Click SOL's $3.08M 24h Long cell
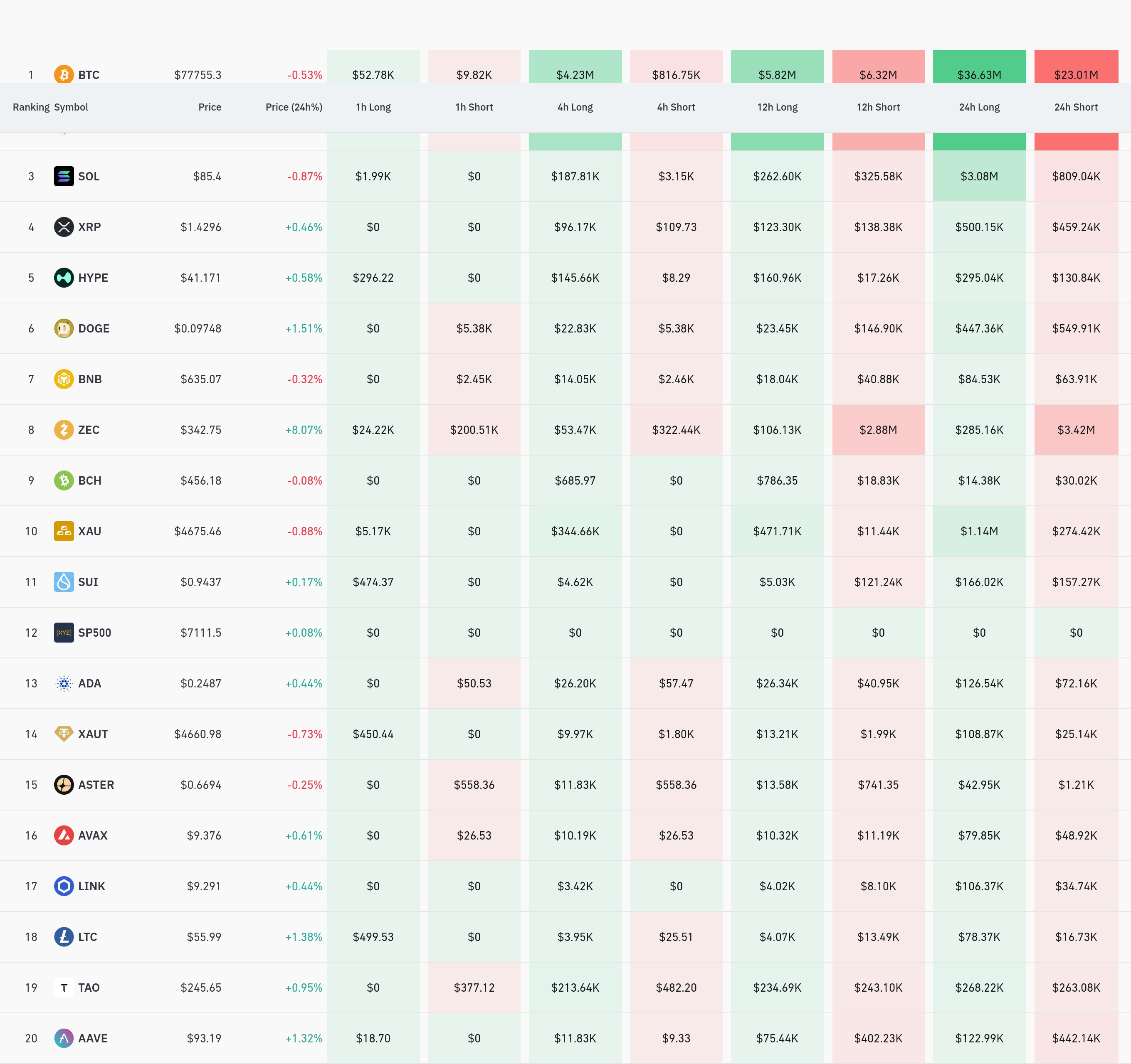This screenshot has height=1064, width=1131. (x=978, y=176)
